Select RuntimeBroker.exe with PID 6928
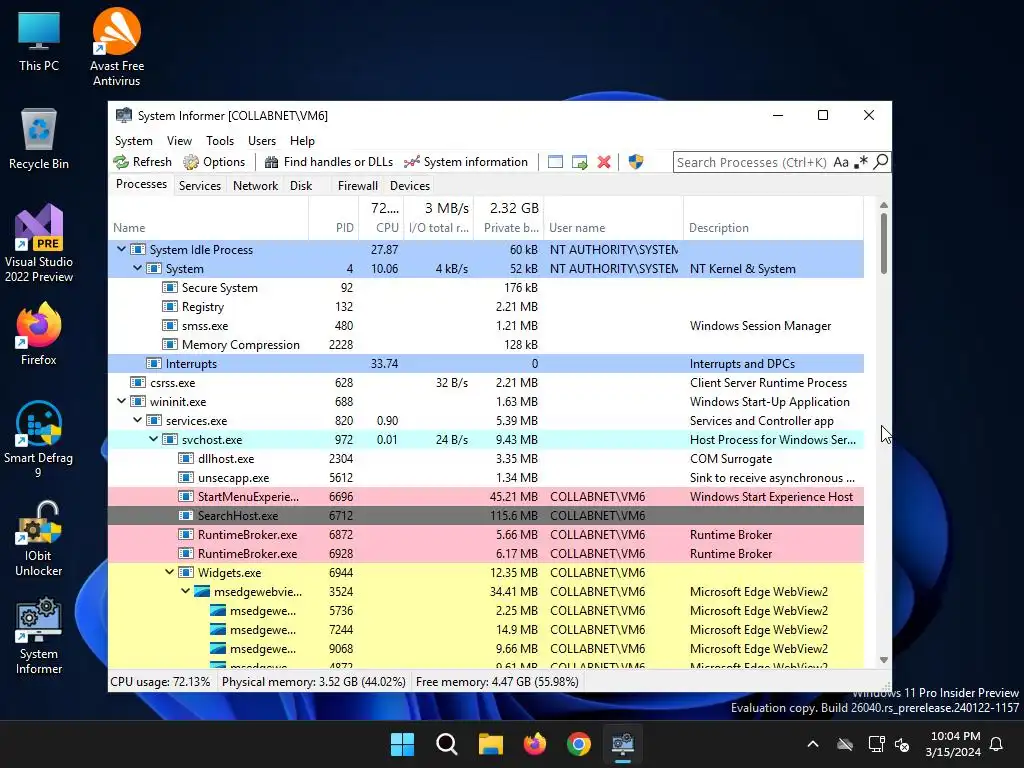 (486, 553)
